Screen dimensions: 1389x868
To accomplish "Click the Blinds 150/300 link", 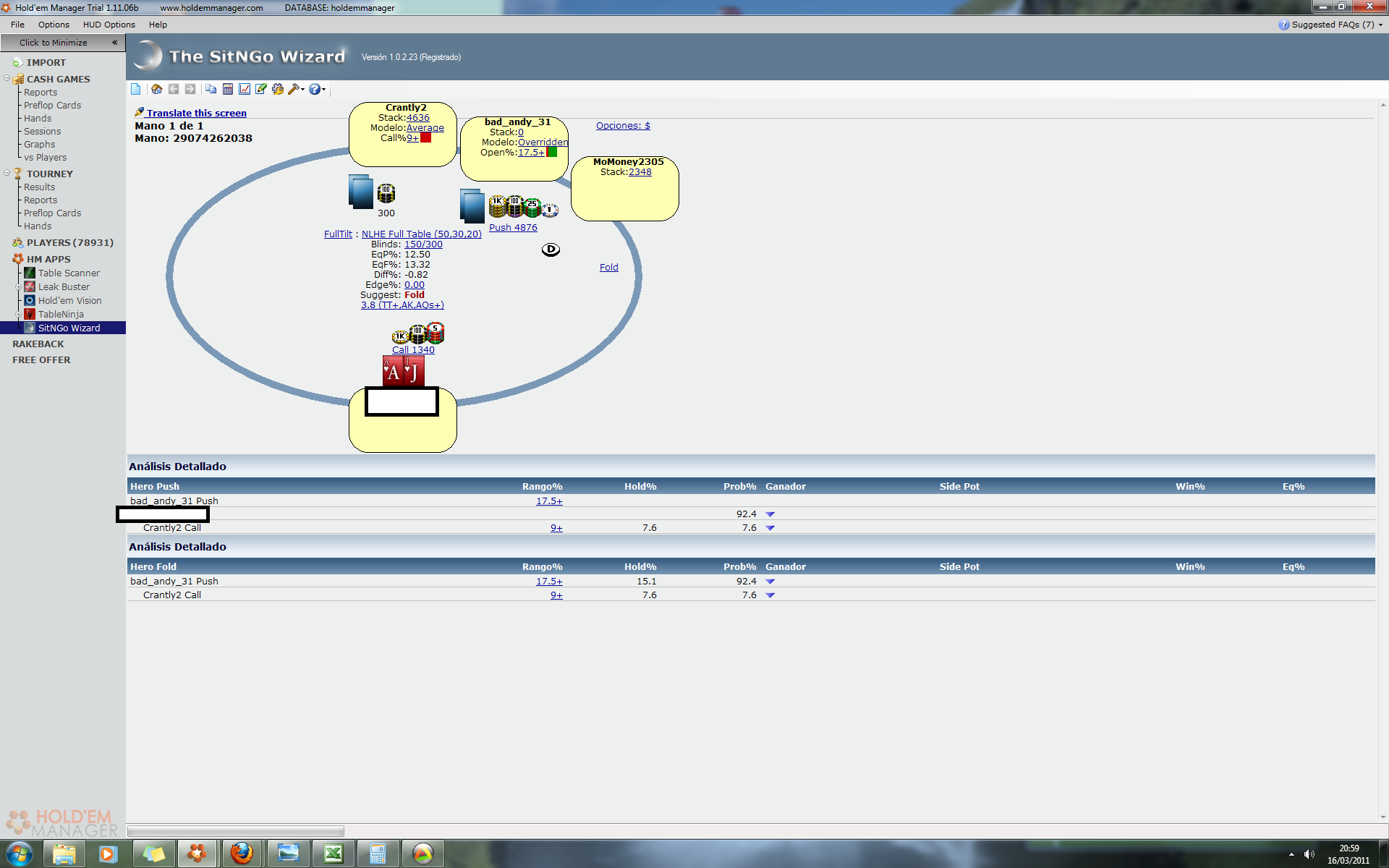I will (x=423, y=244).
